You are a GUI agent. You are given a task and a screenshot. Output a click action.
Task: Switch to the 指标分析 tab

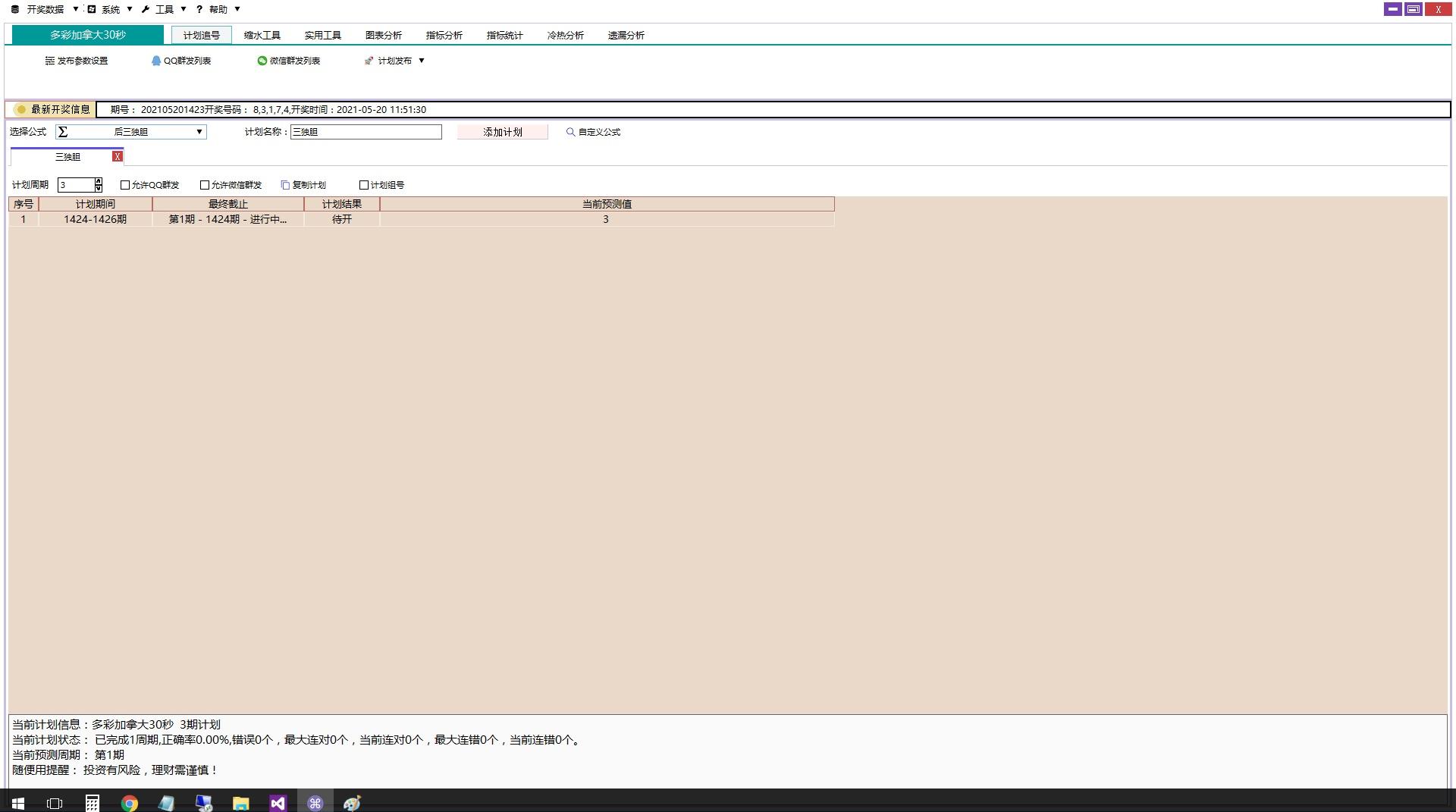click(444, 35)
